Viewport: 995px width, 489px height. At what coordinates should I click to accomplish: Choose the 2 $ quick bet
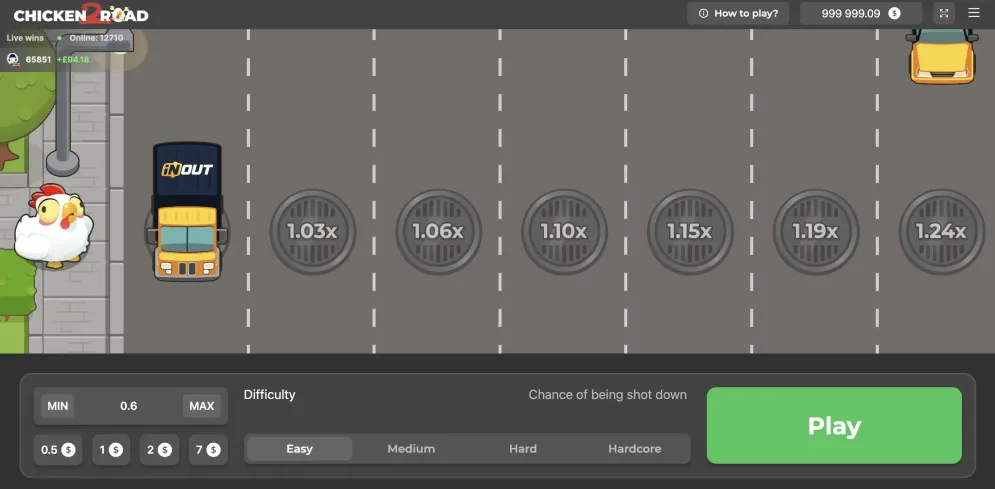(x=159, y=450)
